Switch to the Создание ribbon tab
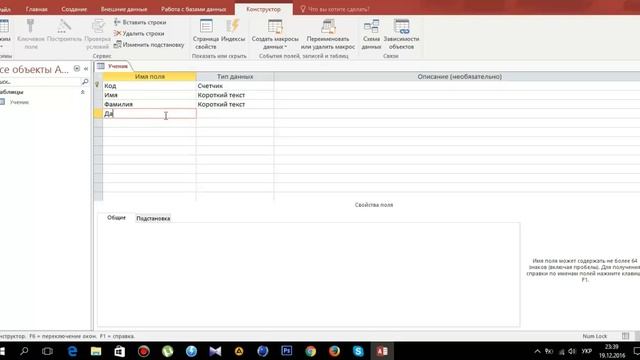640x360 pixels. click(74, 9)
